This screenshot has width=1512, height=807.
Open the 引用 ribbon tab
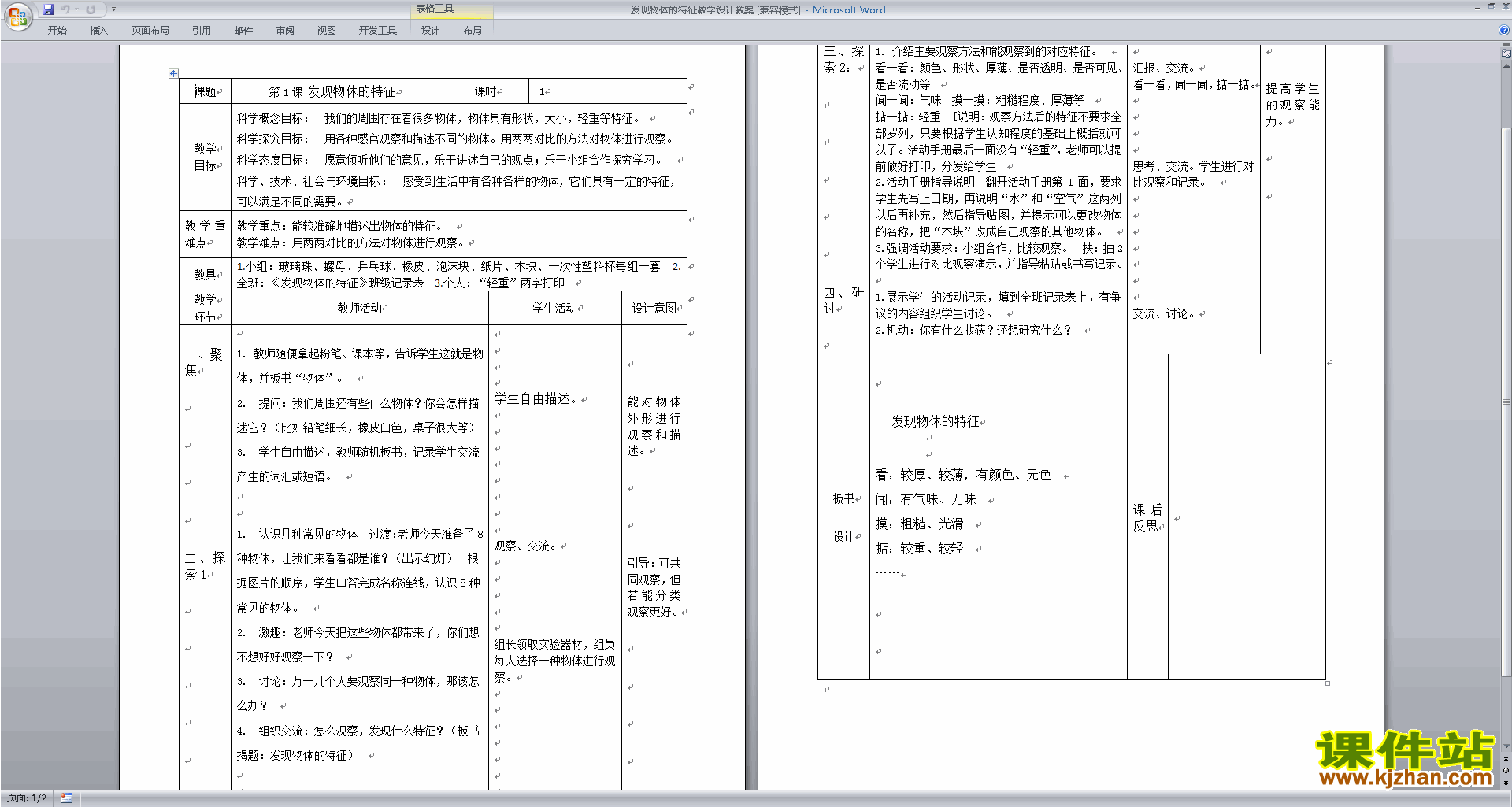[202, 30]
